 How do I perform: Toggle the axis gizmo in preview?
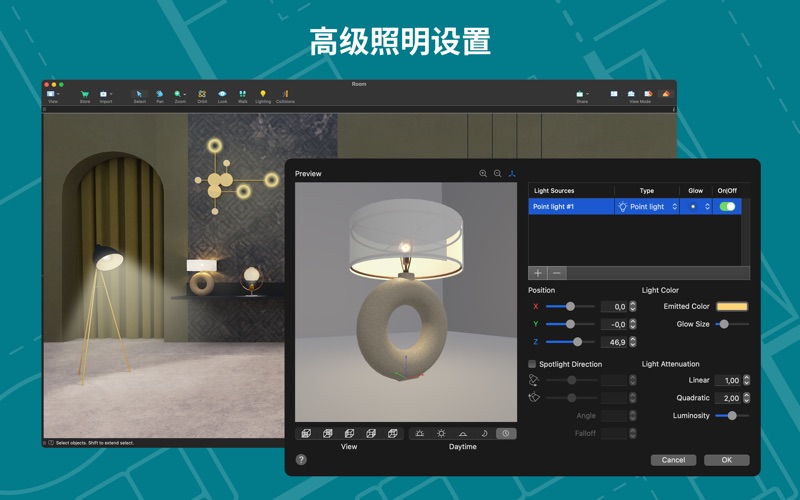(512, 174)
